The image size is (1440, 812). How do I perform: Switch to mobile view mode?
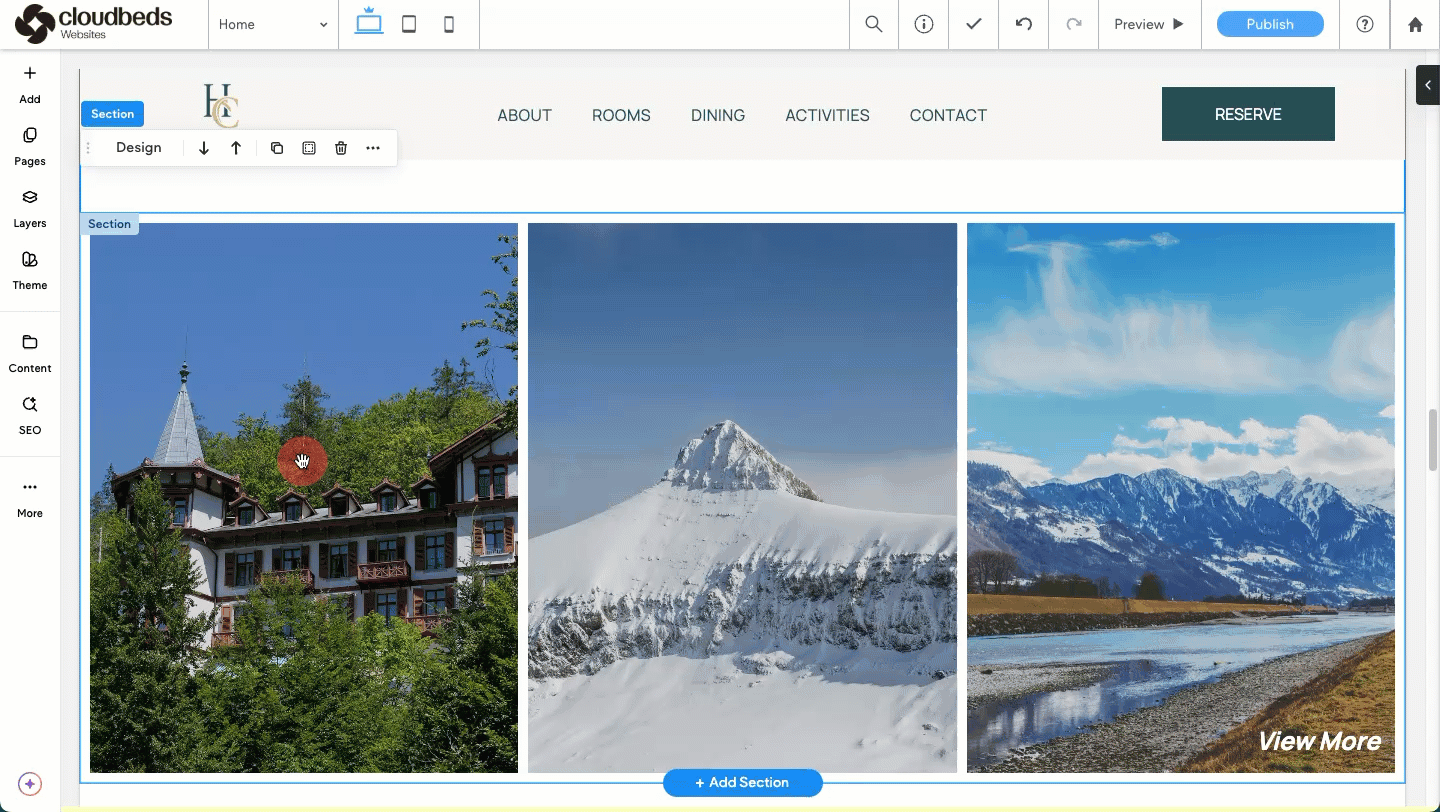[x=449, y=24]
